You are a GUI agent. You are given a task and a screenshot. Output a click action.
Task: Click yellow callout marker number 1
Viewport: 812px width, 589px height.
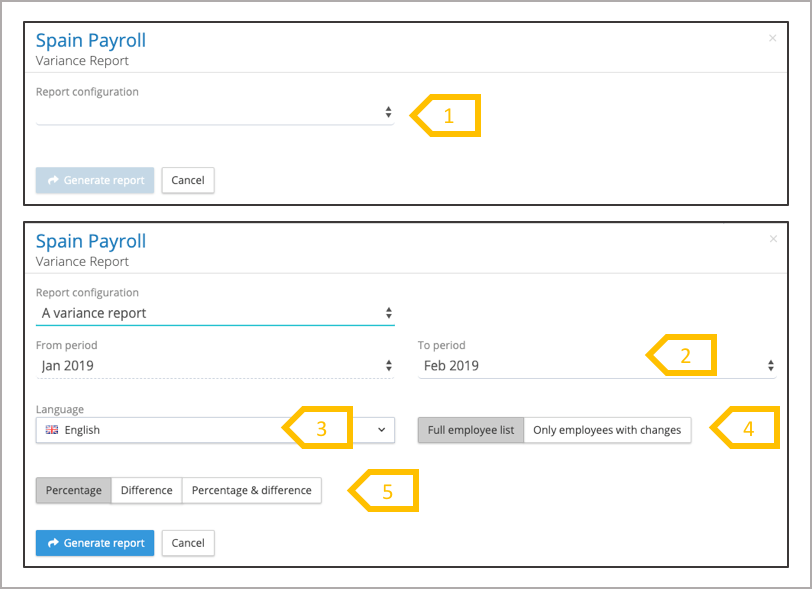pyautogui.click(x=448, y=116)
